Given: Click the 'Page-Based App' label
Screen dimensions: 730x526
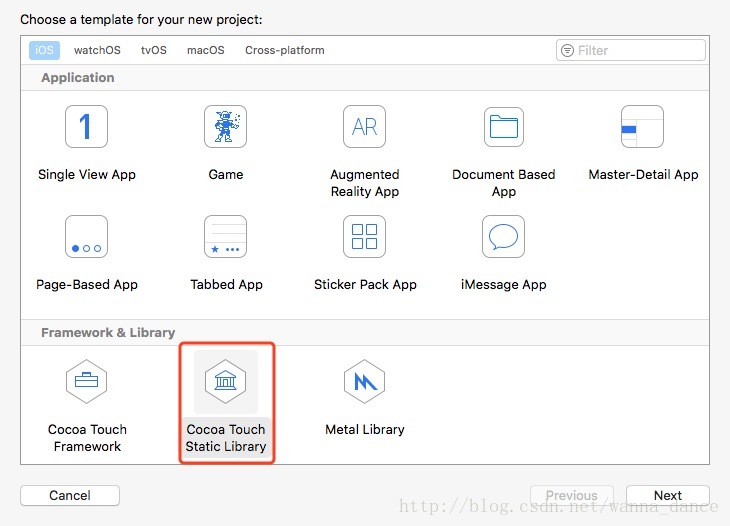Looking at the screenshot, I should (87, 284).
